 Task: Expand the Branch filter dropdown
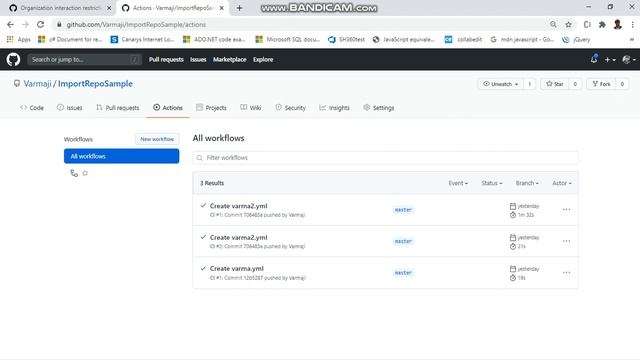click(x=527, y=183)
